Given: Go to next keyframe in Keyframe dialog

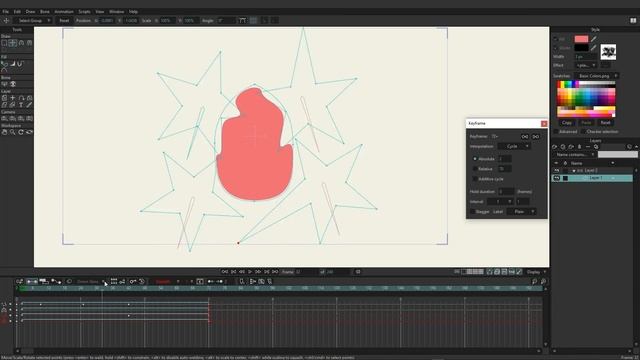Looking at the screenshot, I should [x=536, y=136].
